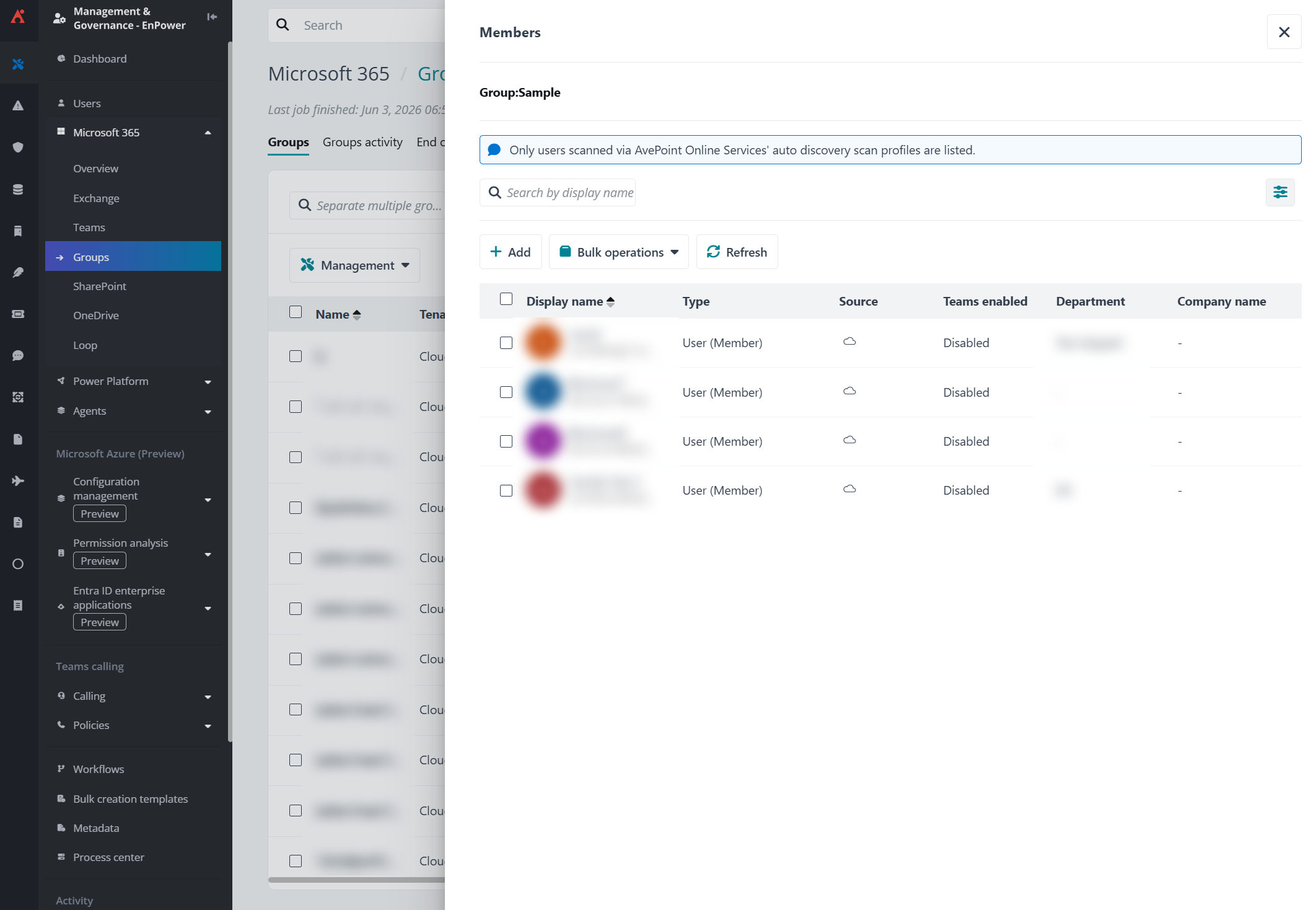
Task: Expand the Agents section
Action: 208,412
